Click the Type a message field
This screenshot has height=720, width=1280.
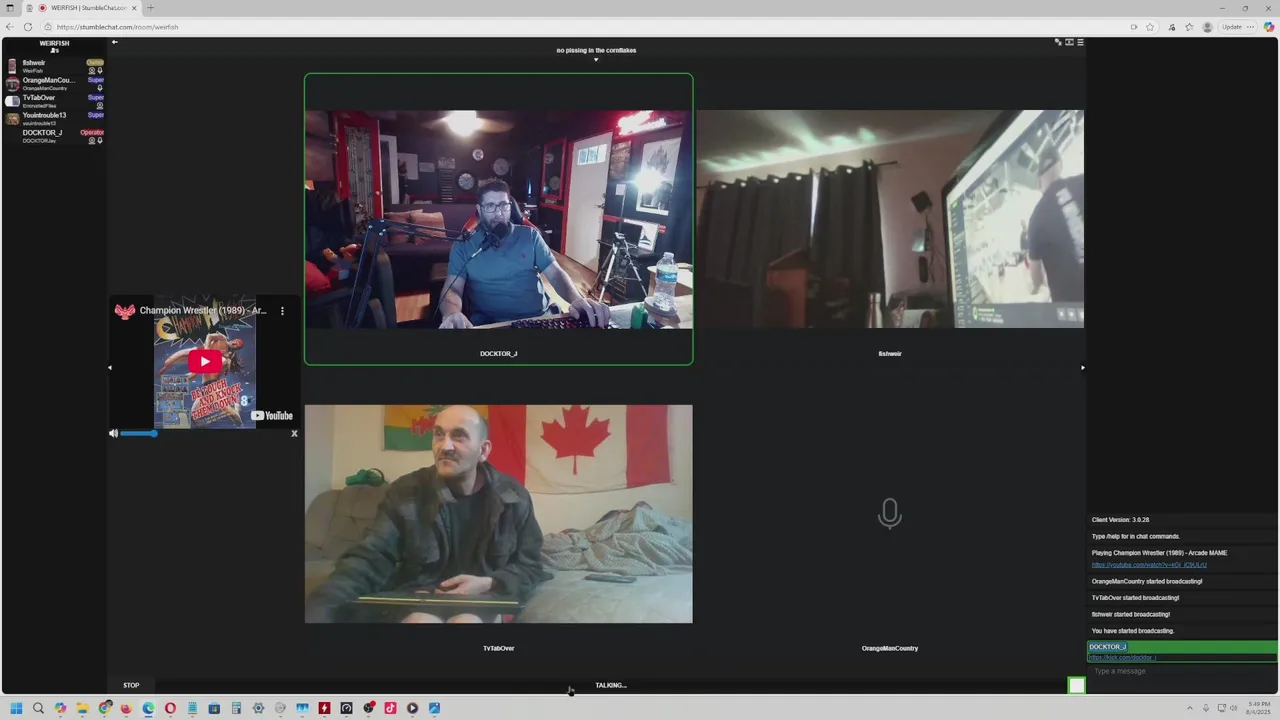(x=1180, y=671)
